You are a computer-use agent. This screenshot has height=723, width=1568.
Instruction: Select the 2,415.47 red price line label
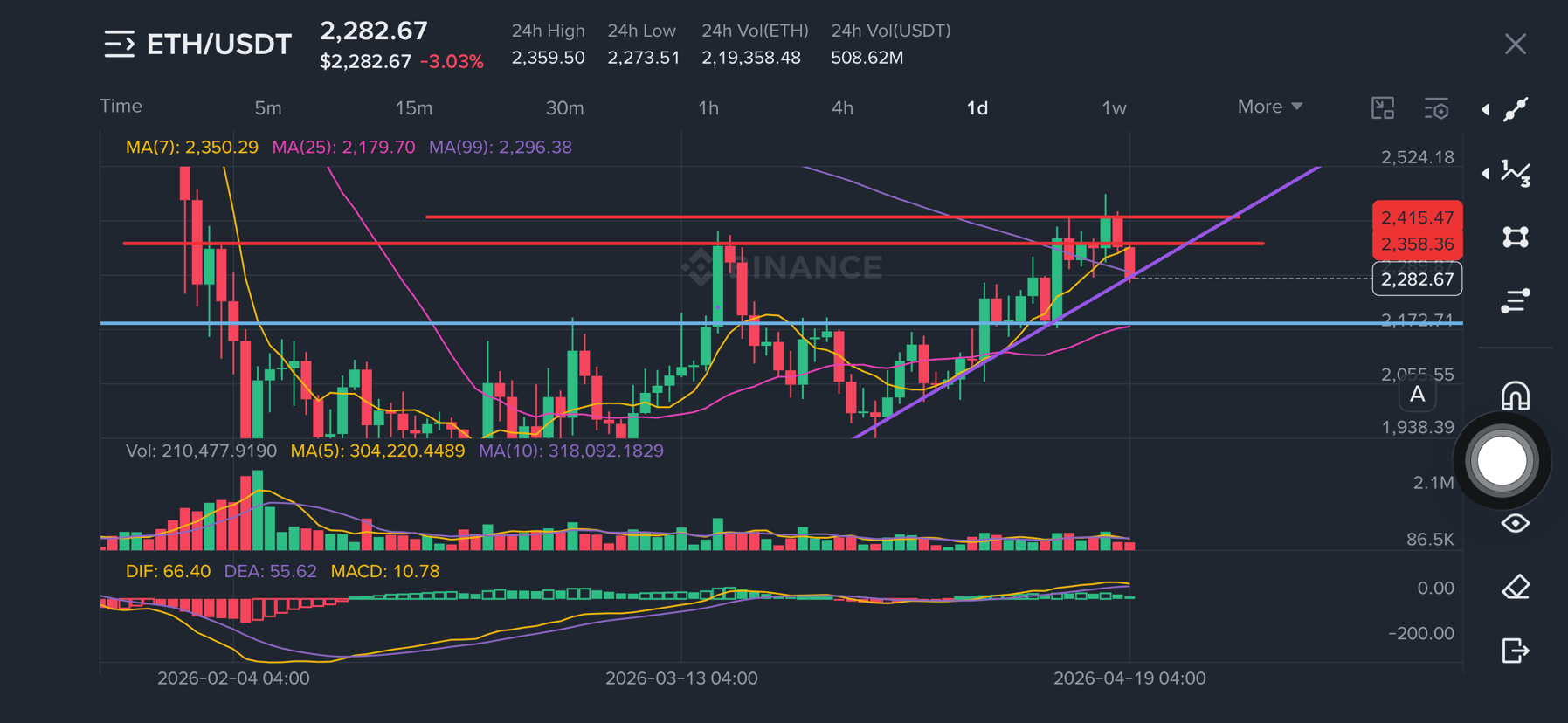point(1417,217)
